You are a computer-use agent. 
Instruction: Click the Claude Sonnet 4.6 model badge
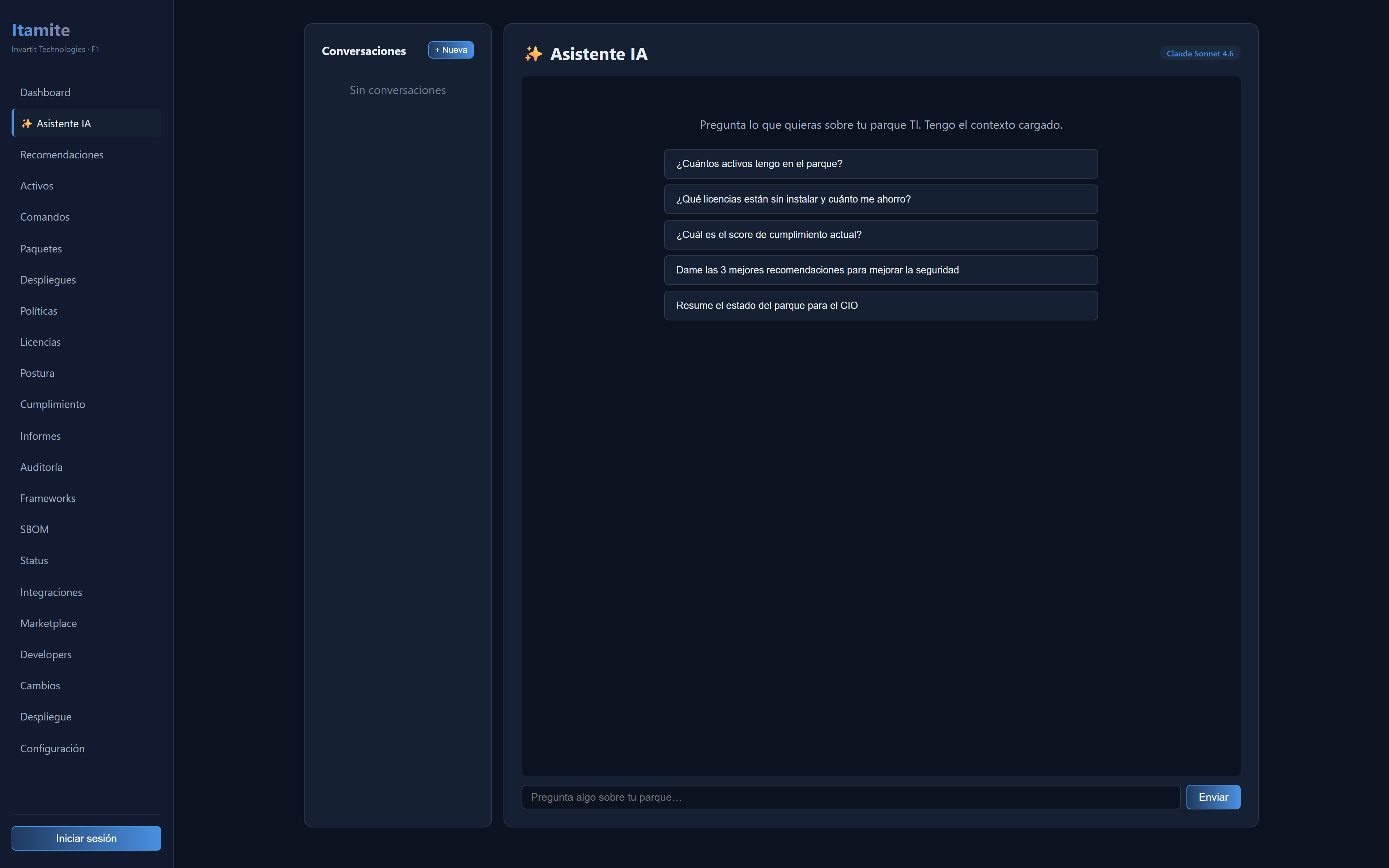[1199, 54]
